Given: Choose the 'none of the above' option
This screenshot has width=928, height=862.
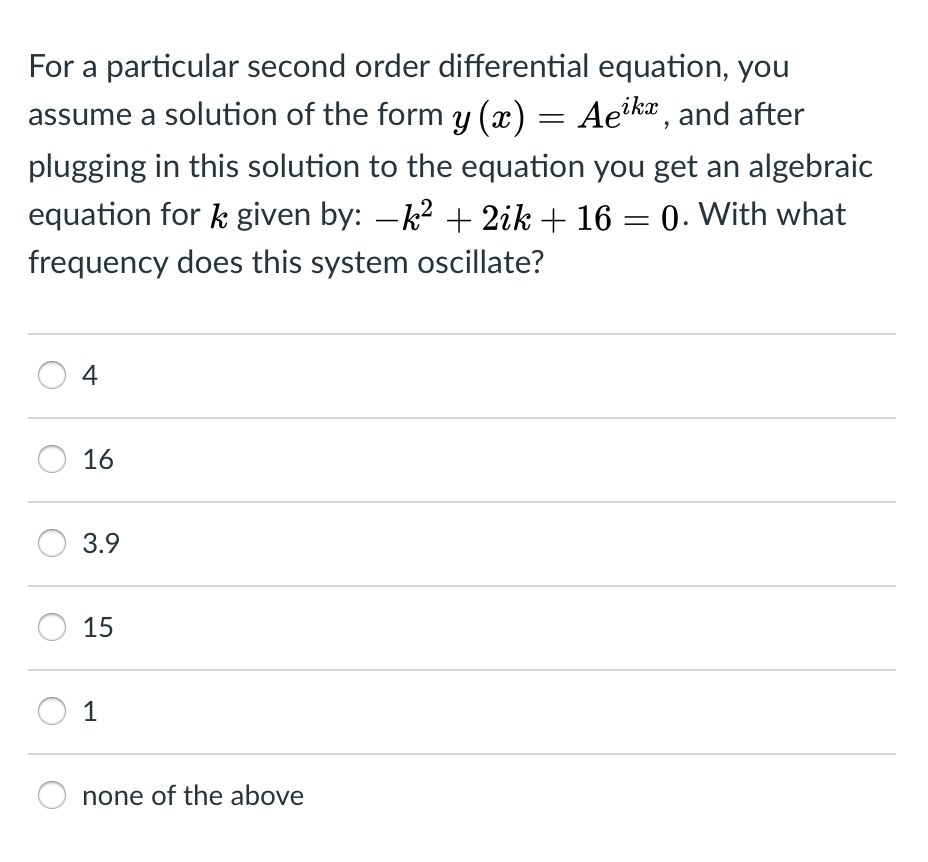Looking at the screenshot, I should click(x=52, y=796).
